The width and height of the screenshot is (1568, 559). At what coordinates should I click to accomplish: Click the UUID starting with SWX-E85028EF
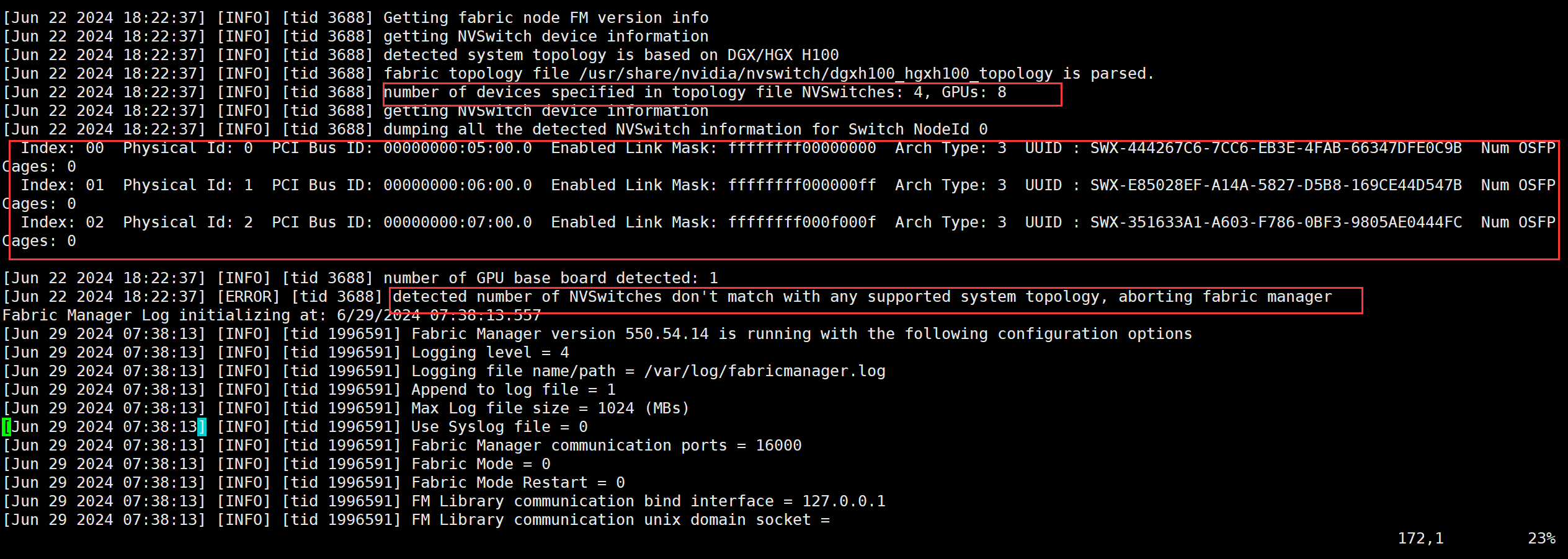[x=1276, y=185]
